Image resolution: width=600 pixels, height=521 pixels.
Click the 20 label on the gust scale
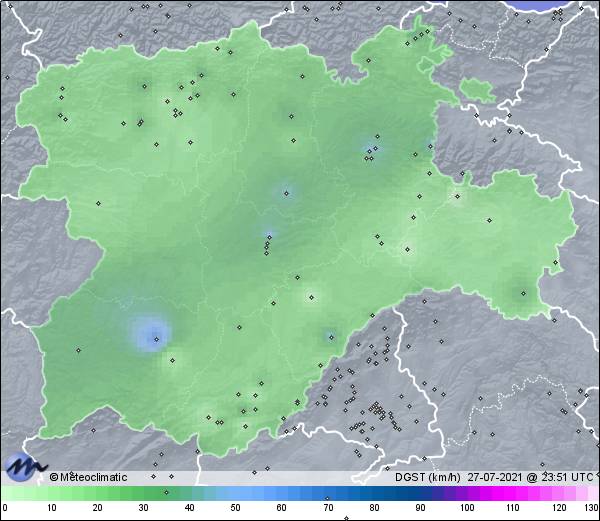98,508
